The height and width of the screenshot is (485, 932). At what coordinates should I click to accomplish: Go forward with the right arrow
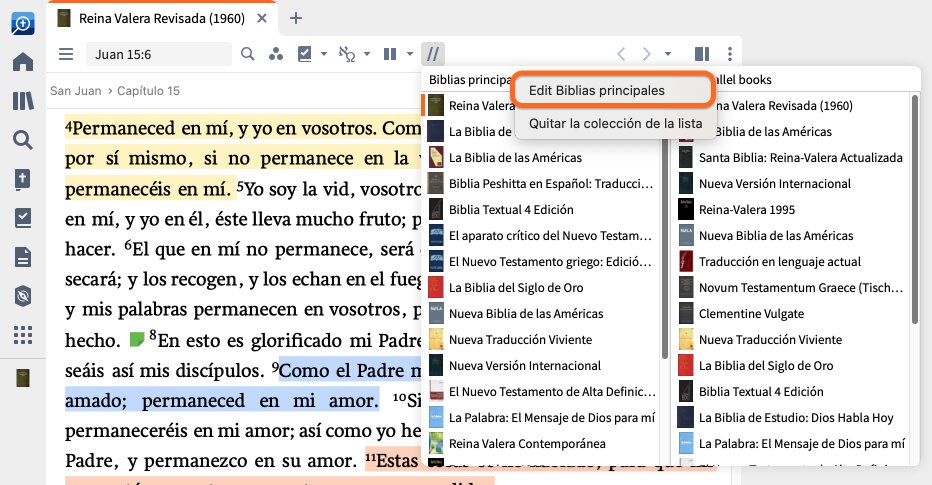click(647, 54)
